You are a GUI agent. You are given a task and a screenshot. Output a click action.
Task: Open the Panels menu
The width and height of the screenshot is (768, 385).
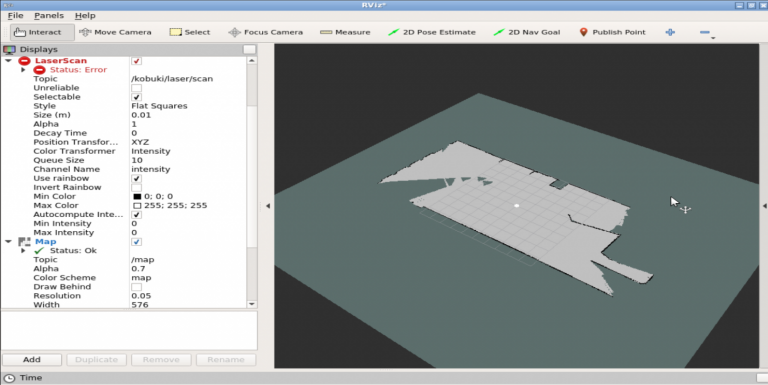click(x=49, y=16)
